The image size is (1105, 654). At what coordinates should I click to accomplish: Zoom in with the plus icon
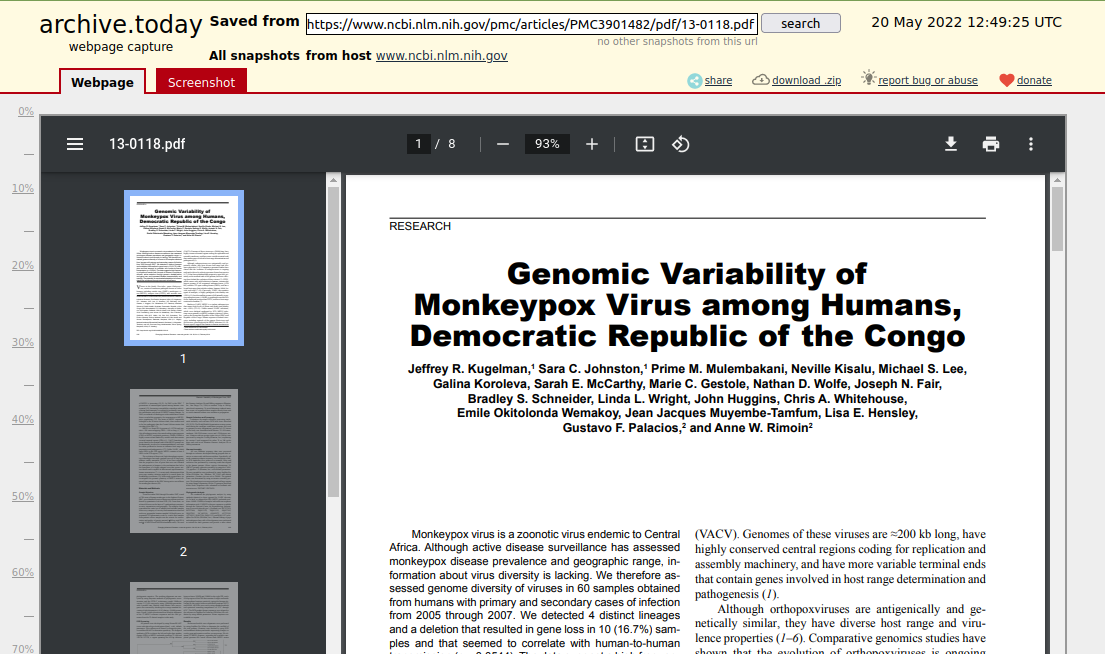(x=592, y=144)
